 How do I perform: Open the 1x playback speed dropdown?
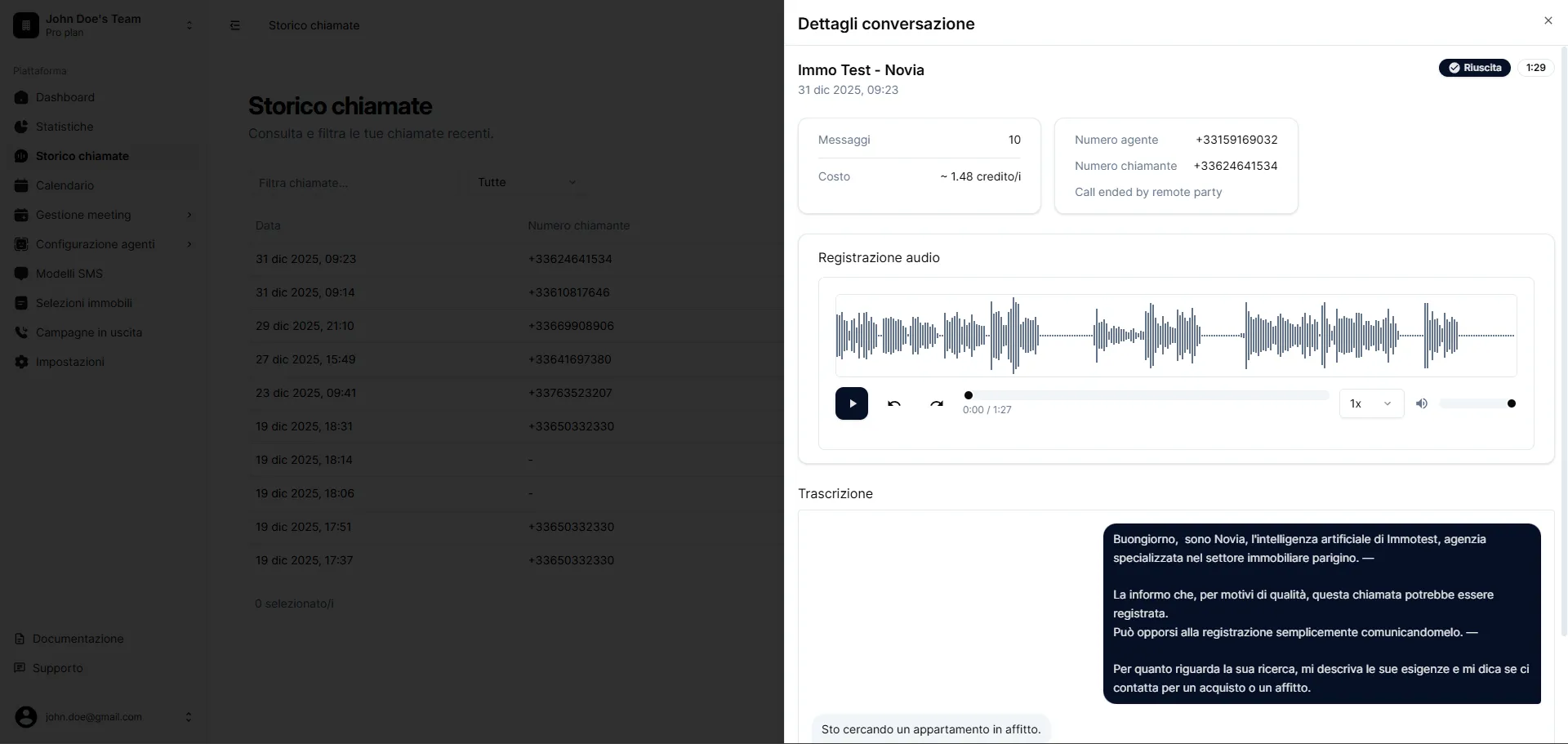pos(1370,403)
